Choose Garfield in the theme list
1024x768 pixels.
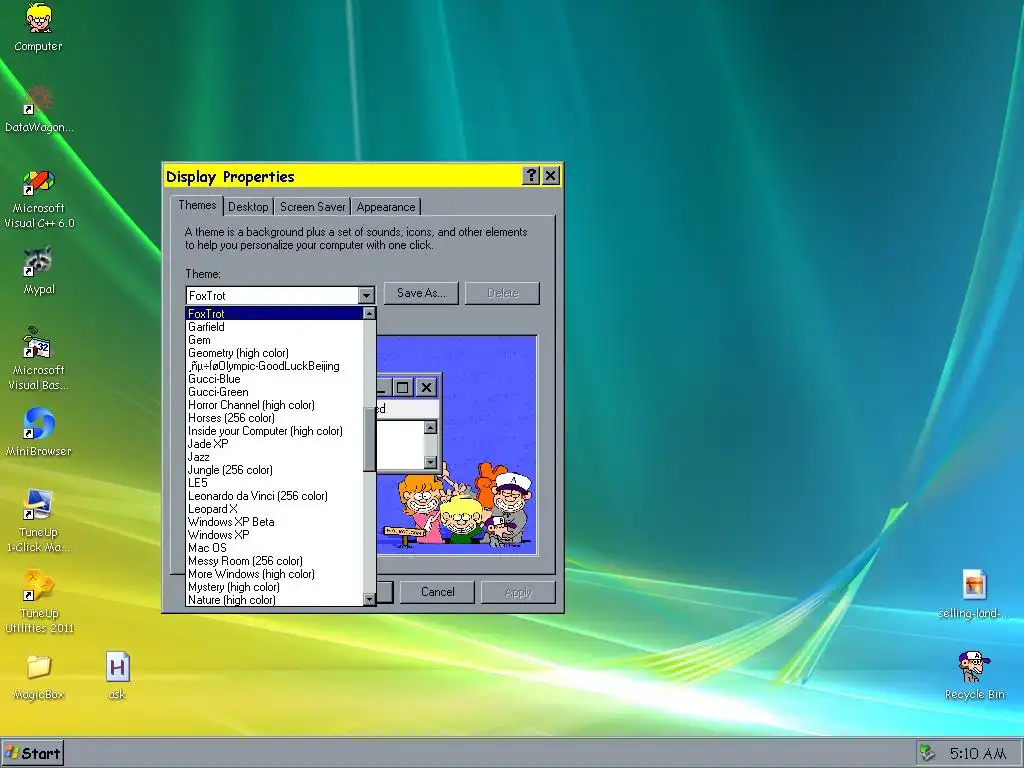click(274, 327)
